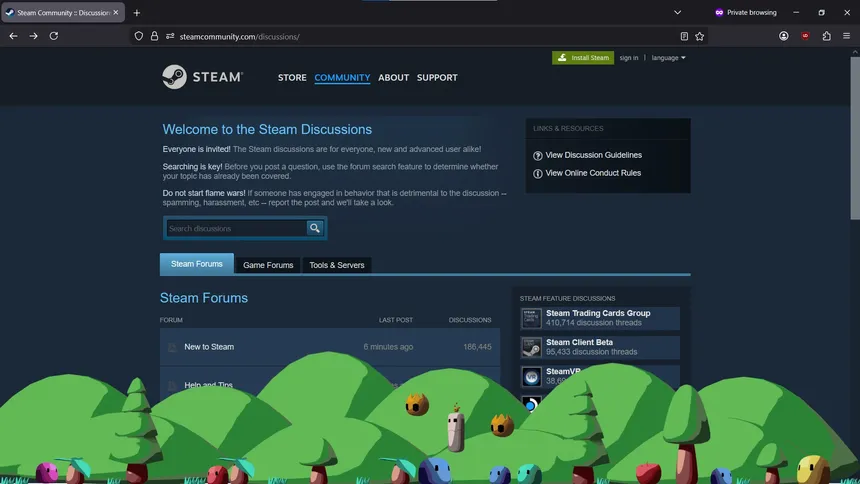The image size is (860, 484).
Task: Click the Steam Client Beta group icon
Action: tap(531, 347)
